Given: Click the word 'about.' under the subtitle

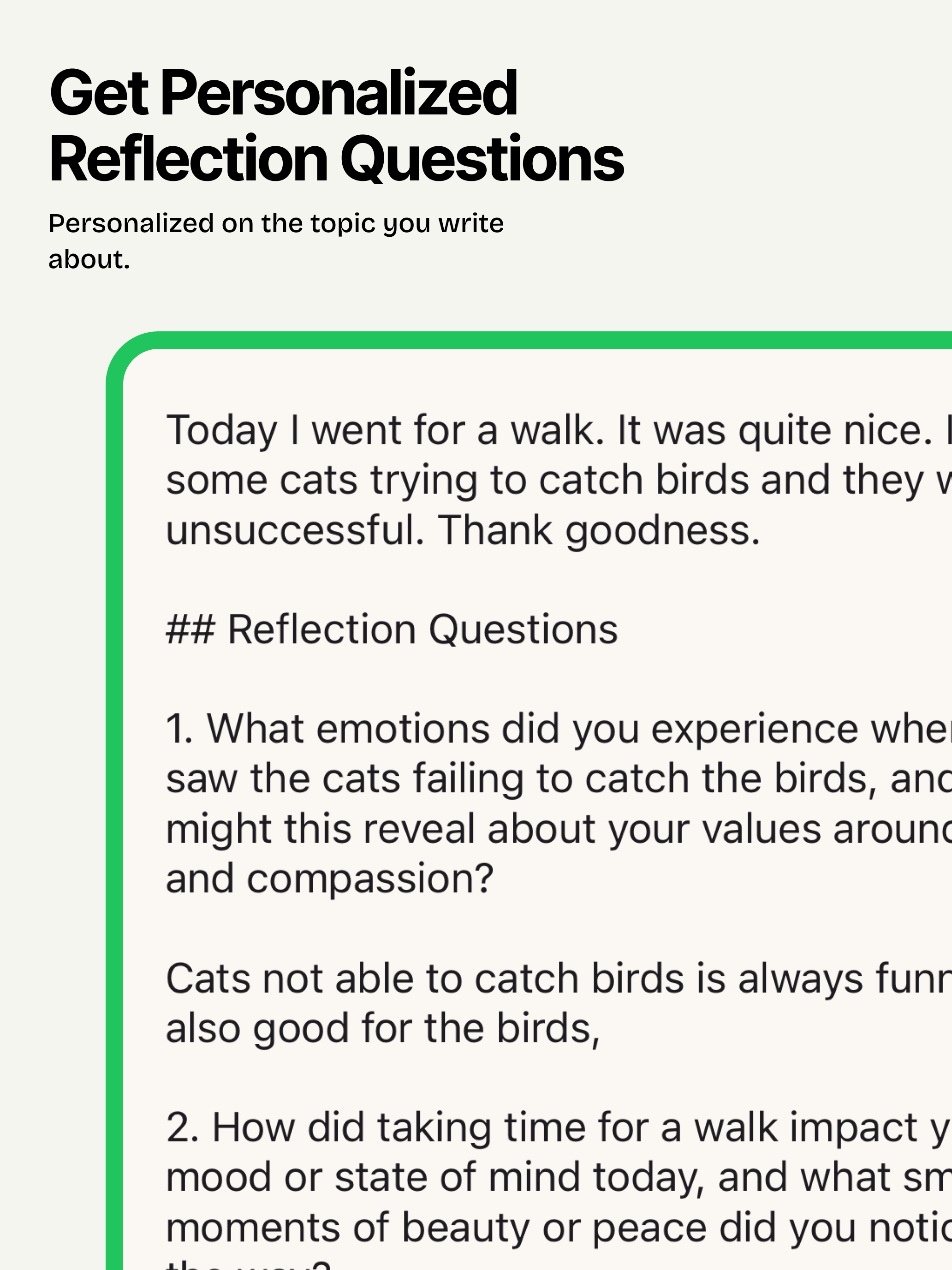Looking at the screenshot, I should (x=89, y=259).
